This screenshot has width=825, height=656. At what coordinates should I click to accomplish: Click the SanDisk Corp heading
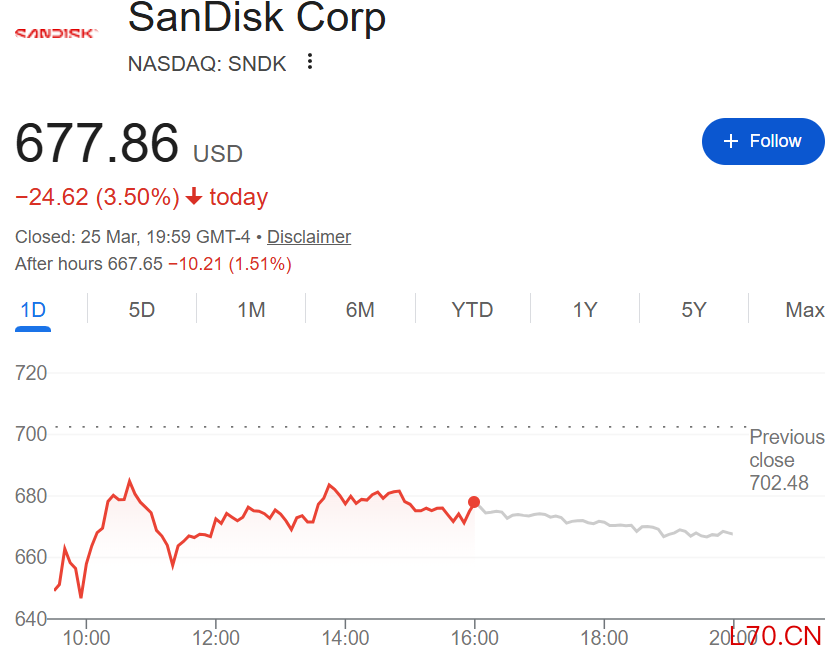tap(257, 18)
